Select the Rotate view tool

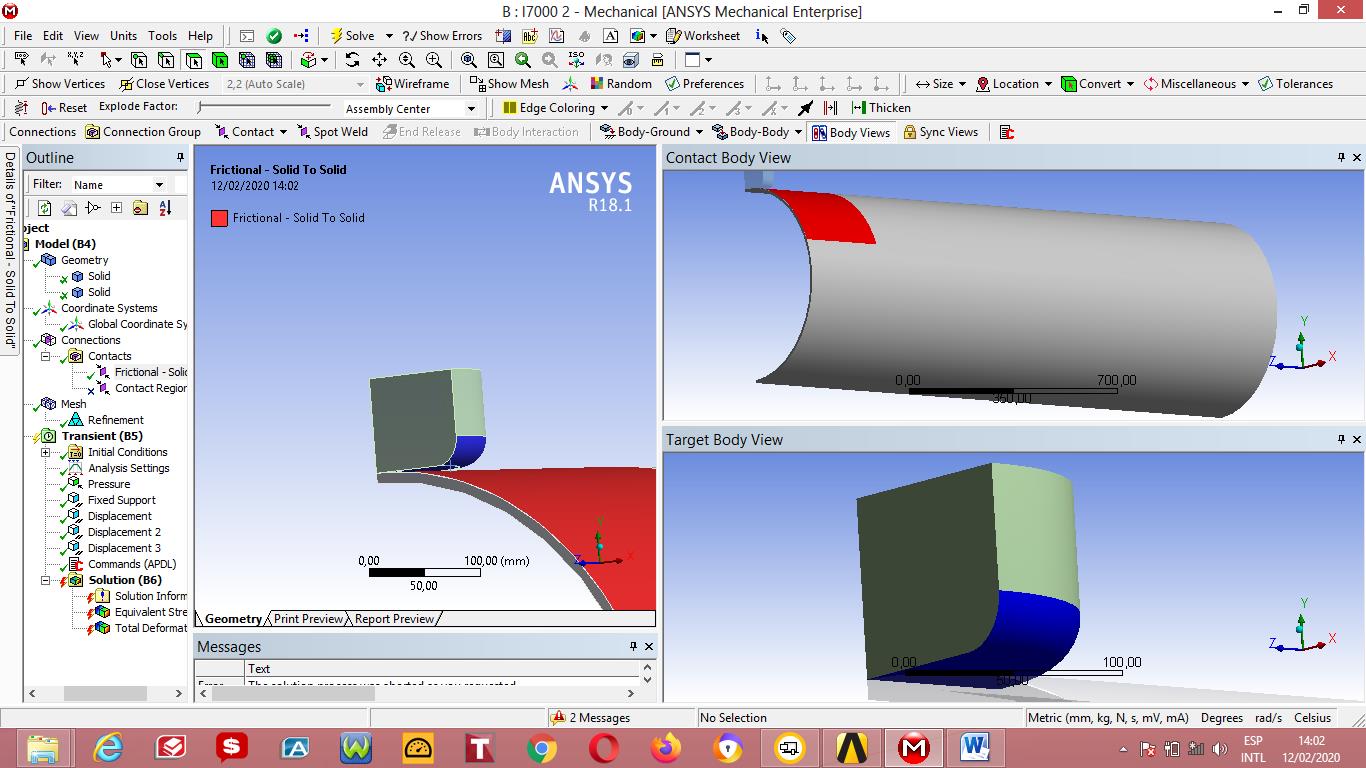(352, 60)
